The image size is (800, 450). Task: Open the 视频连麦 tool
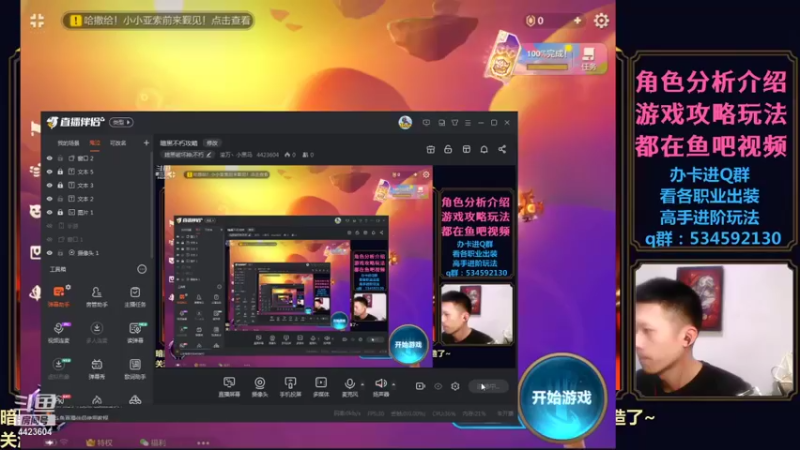click(x=59, y=332)
